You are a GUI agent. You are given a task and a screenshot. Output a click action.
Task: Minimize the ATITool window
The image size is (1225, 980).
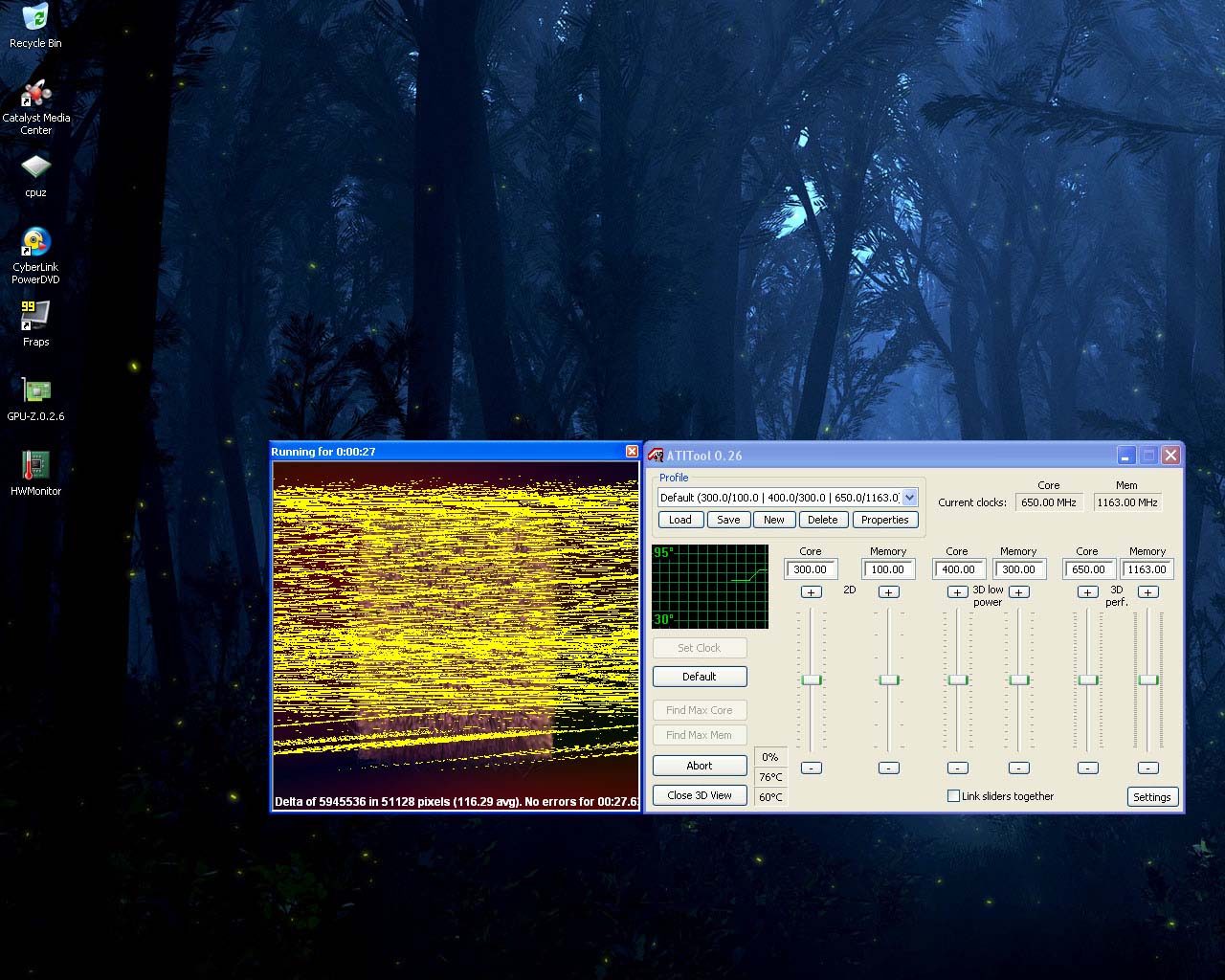1126,456
